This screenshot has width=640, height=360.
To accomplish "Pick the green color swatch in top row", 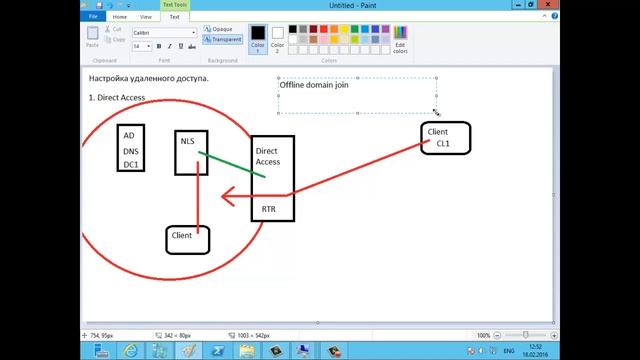I will (355, 29).
